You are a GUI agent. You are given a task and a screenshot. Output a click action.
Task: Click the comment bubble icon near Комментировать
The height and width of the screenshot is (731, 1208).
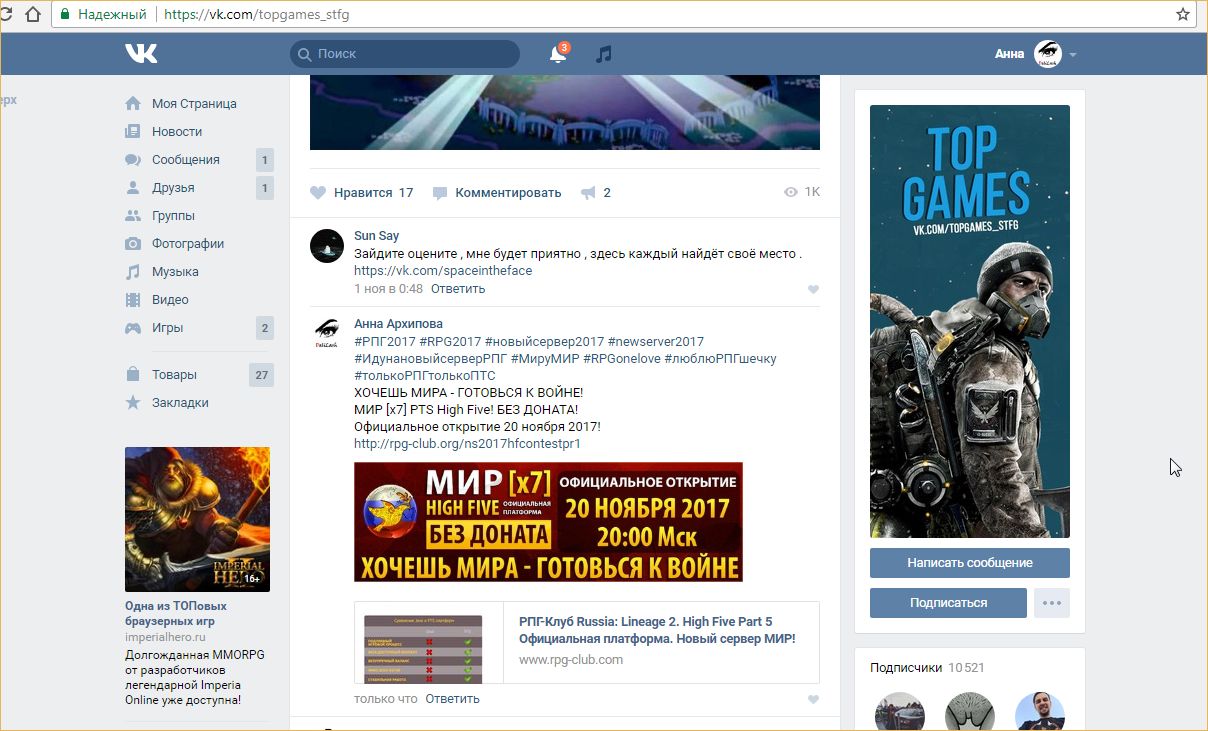tap(440, 193)
